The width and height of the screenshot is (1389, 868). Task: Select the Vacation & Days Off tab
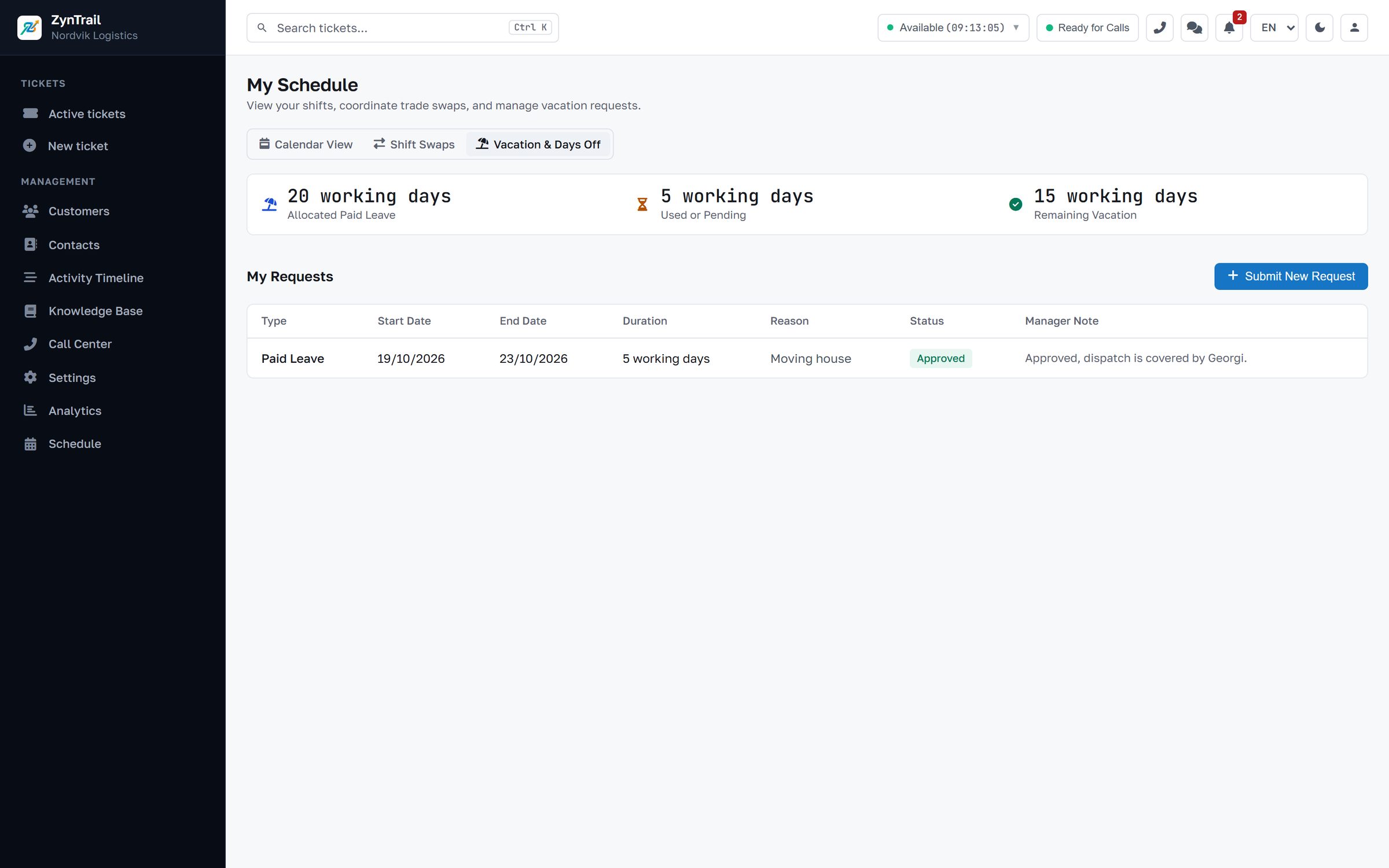[x=538, y=144]
